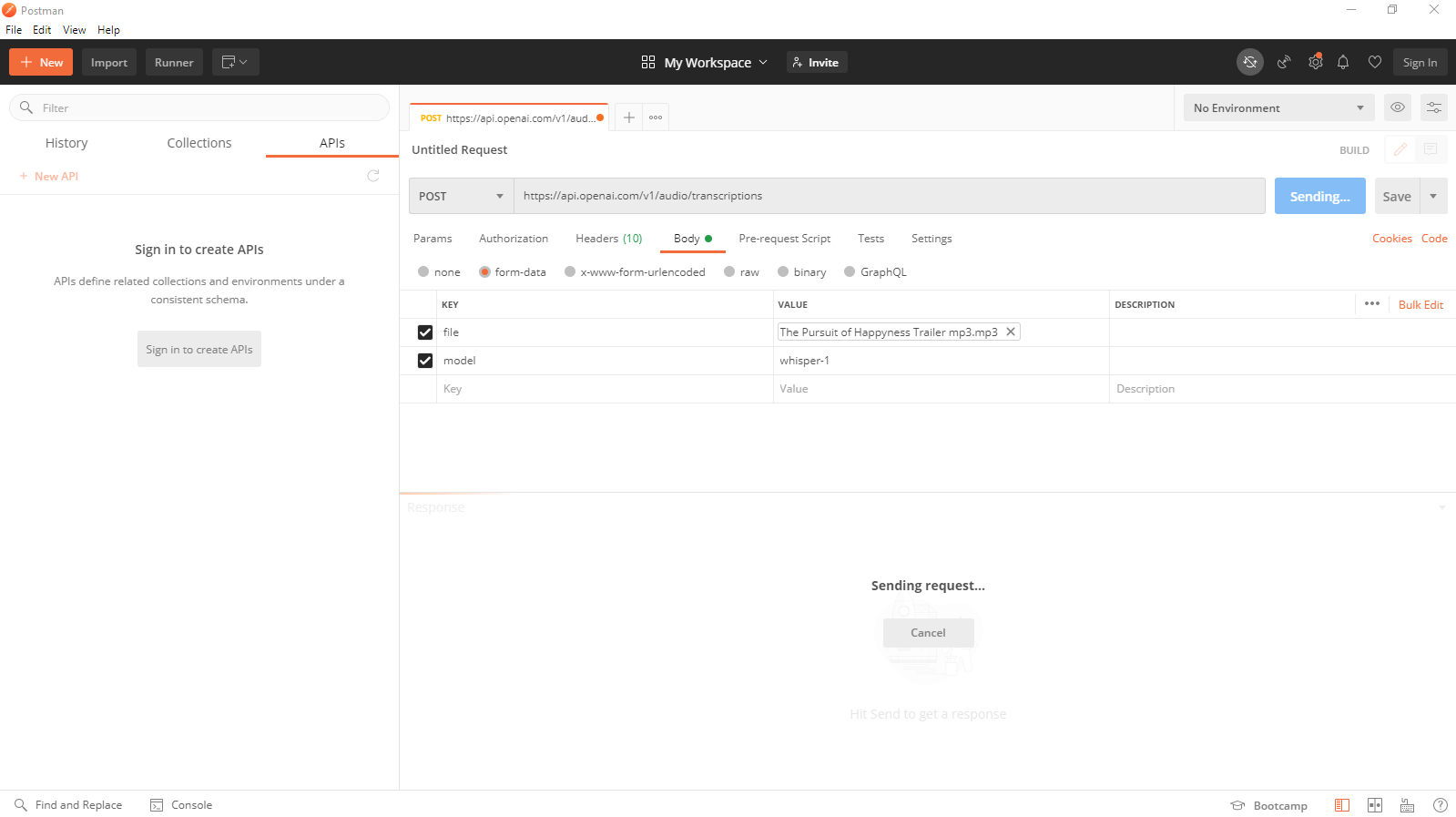Open the Tests tab
The image size is (1456, 817).
pos(871,239)
